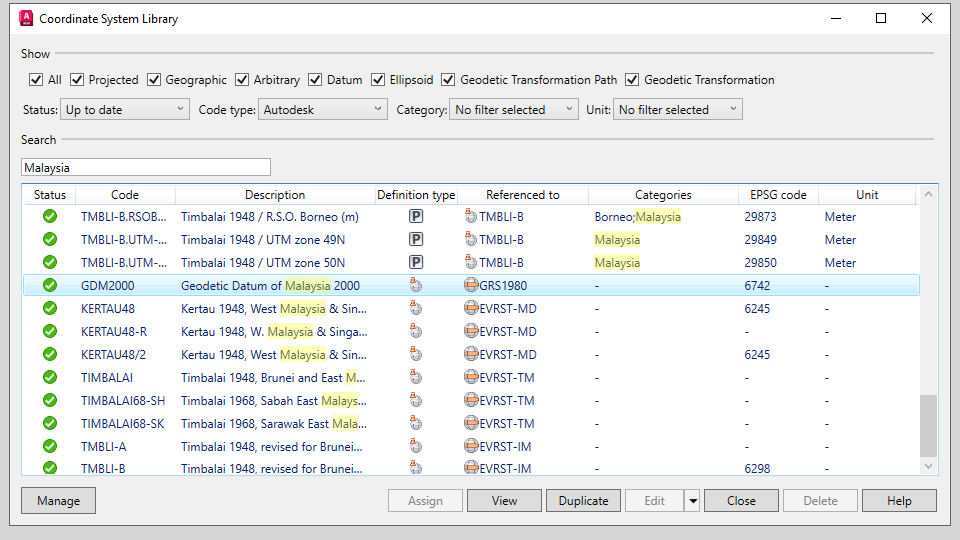Click the search field containing Malaysia
The image size is (960, 540).
pyautogui.click(x=146, y=168)
